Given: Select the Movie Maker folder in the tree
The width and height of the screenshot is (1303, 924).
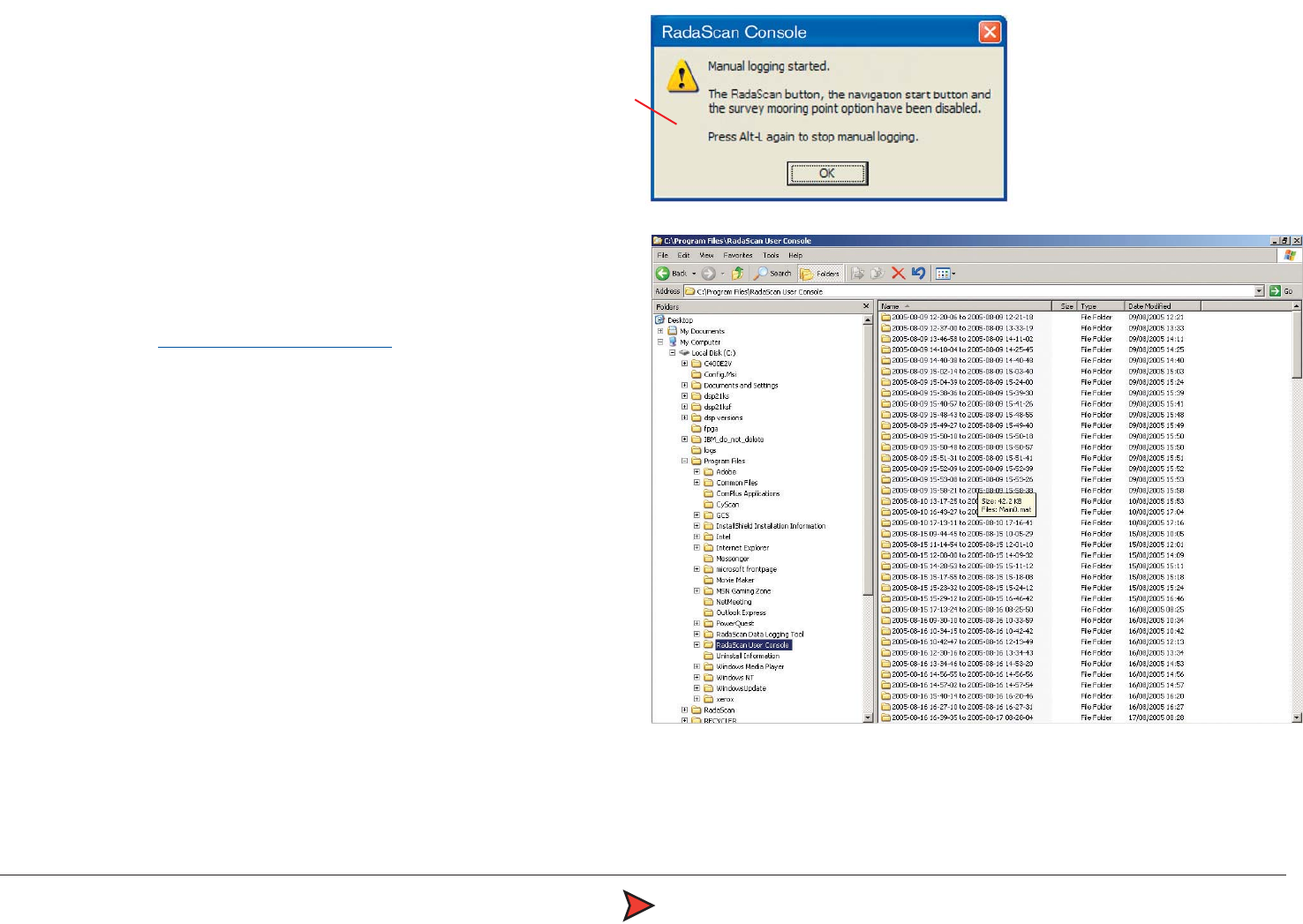Looking at the screenshot, I should coord(734,580).
